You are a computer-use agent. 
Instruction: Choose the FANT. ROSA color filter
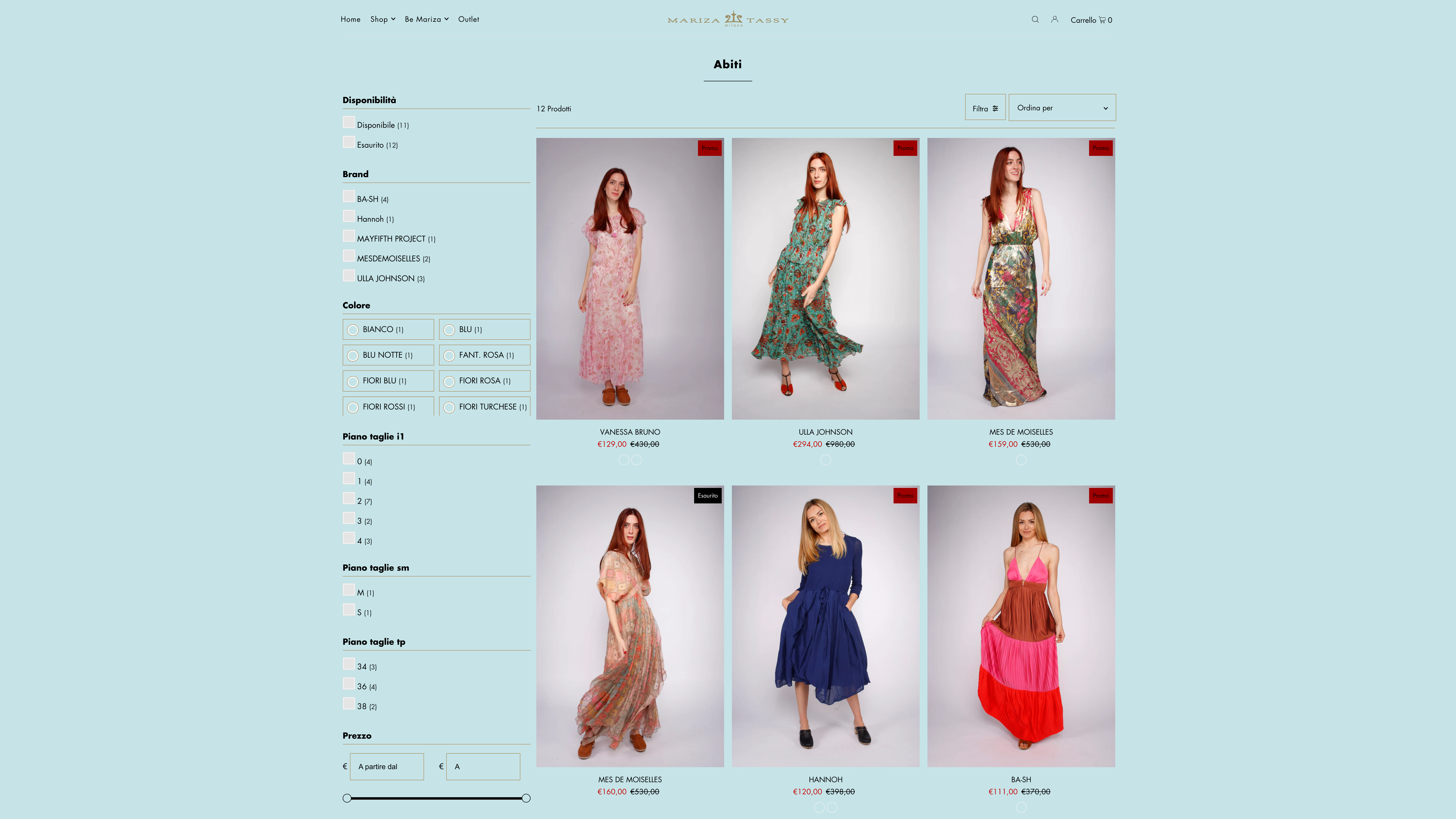click(x=484, y=355)
